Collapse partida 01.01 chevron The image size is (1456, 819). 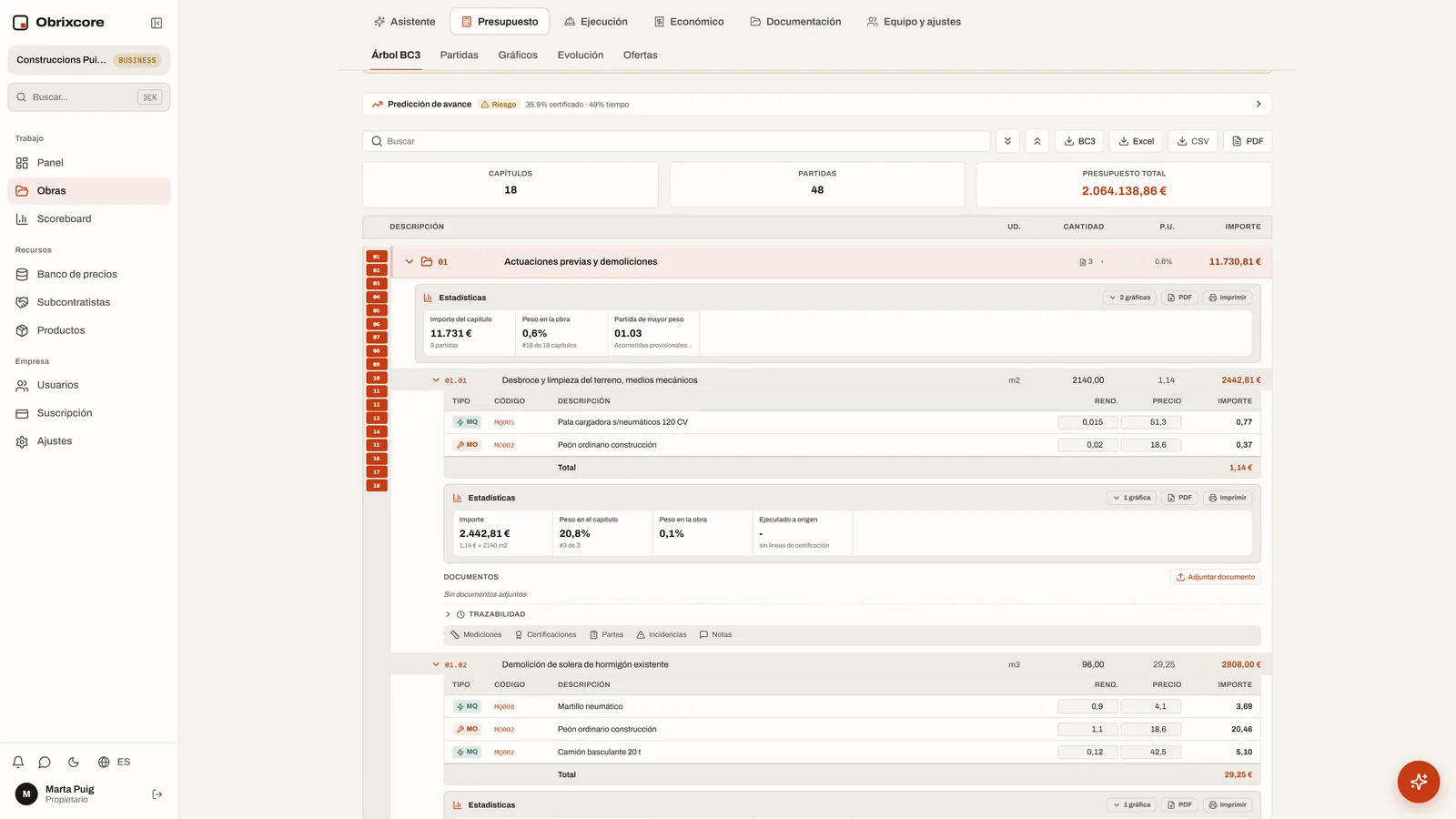(x=436, y=380)
